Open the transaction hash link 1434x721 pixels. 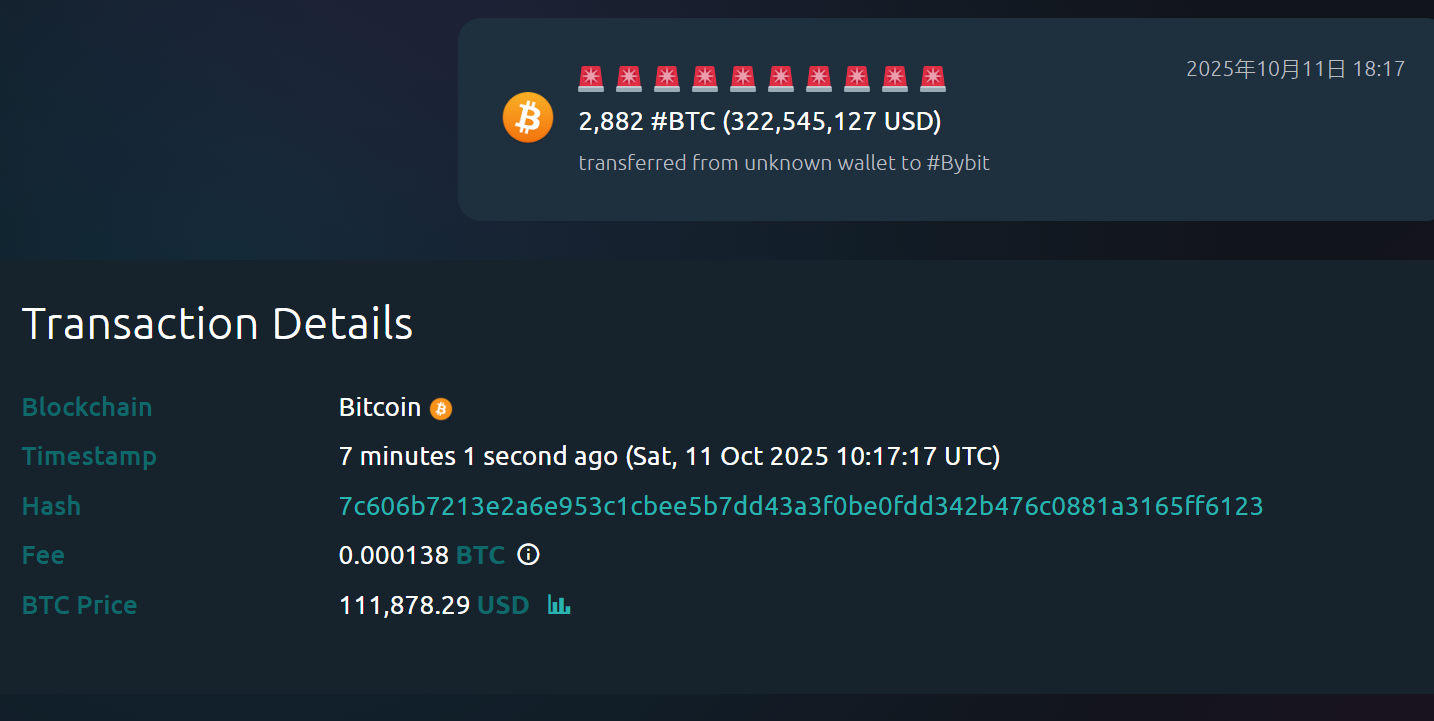[x=800, y=506]
